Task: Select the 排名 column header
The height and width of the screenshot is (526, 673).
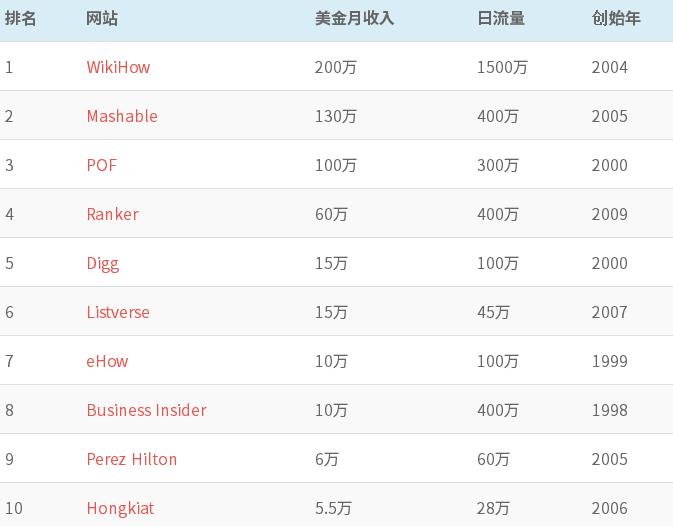Action: pos(20,18)
